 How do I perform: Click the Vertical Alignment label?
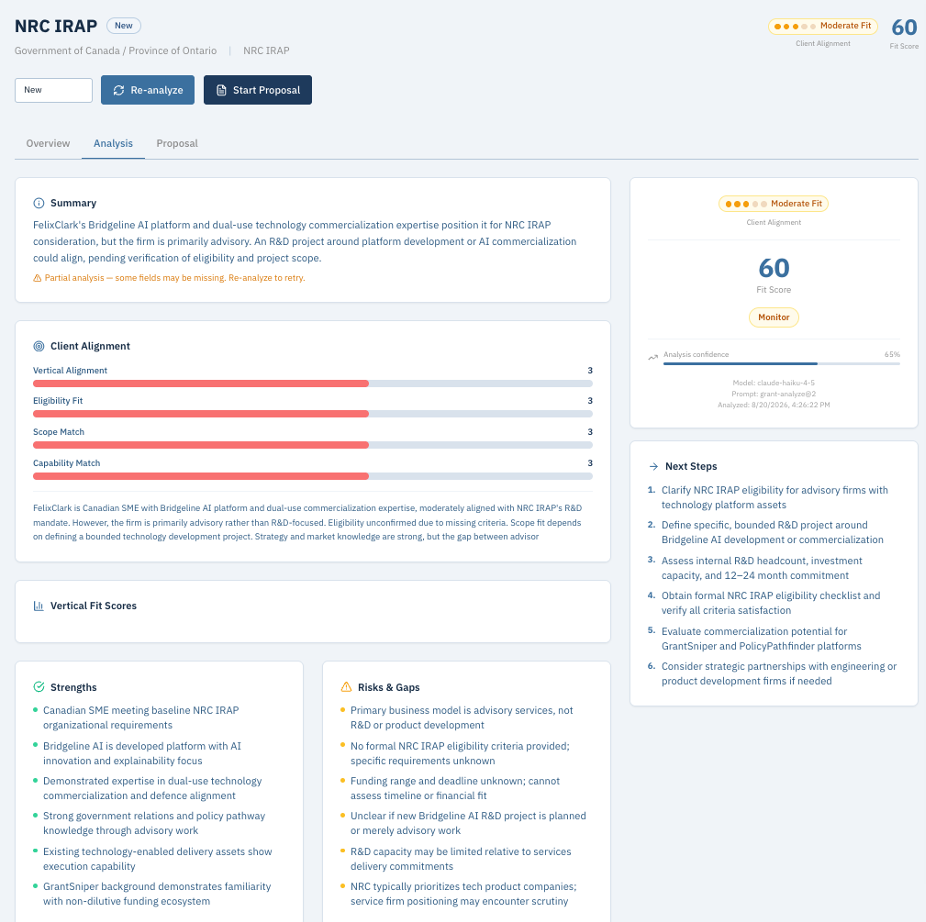click(x=70, y=370)
